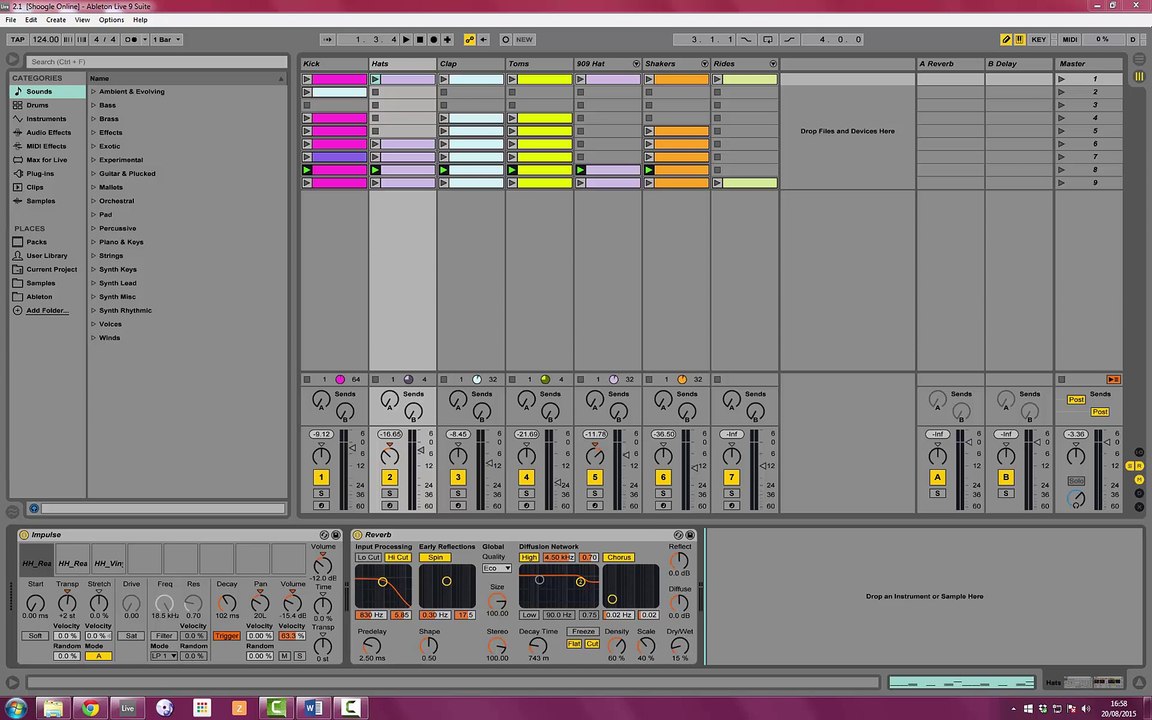Expand the Winds folder
The height and width of the screenshot is (720, 1152).
tap(93, 338)
